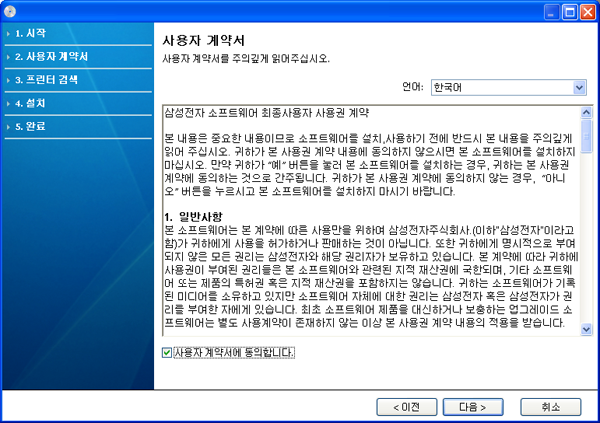The height and width of the screenshot is (423, 600).
Task: Click the 사용자 계약서를 주의깊게 읽어주십시오 instruction text
Action: pos(246,59)
